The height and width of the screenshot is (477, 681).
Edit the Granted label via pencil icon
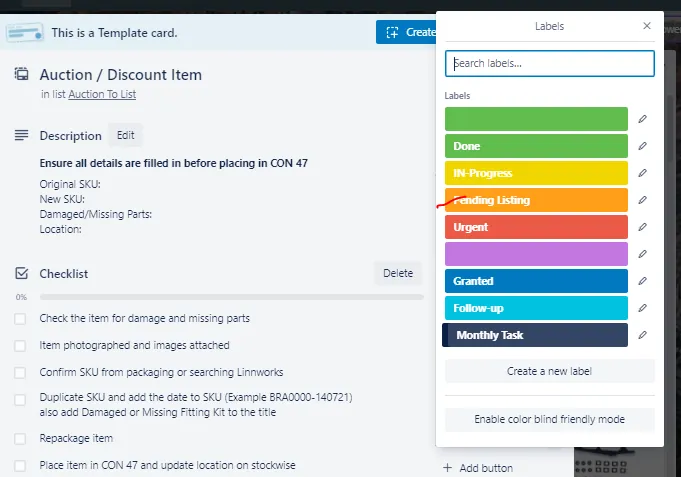pos(642,281)
